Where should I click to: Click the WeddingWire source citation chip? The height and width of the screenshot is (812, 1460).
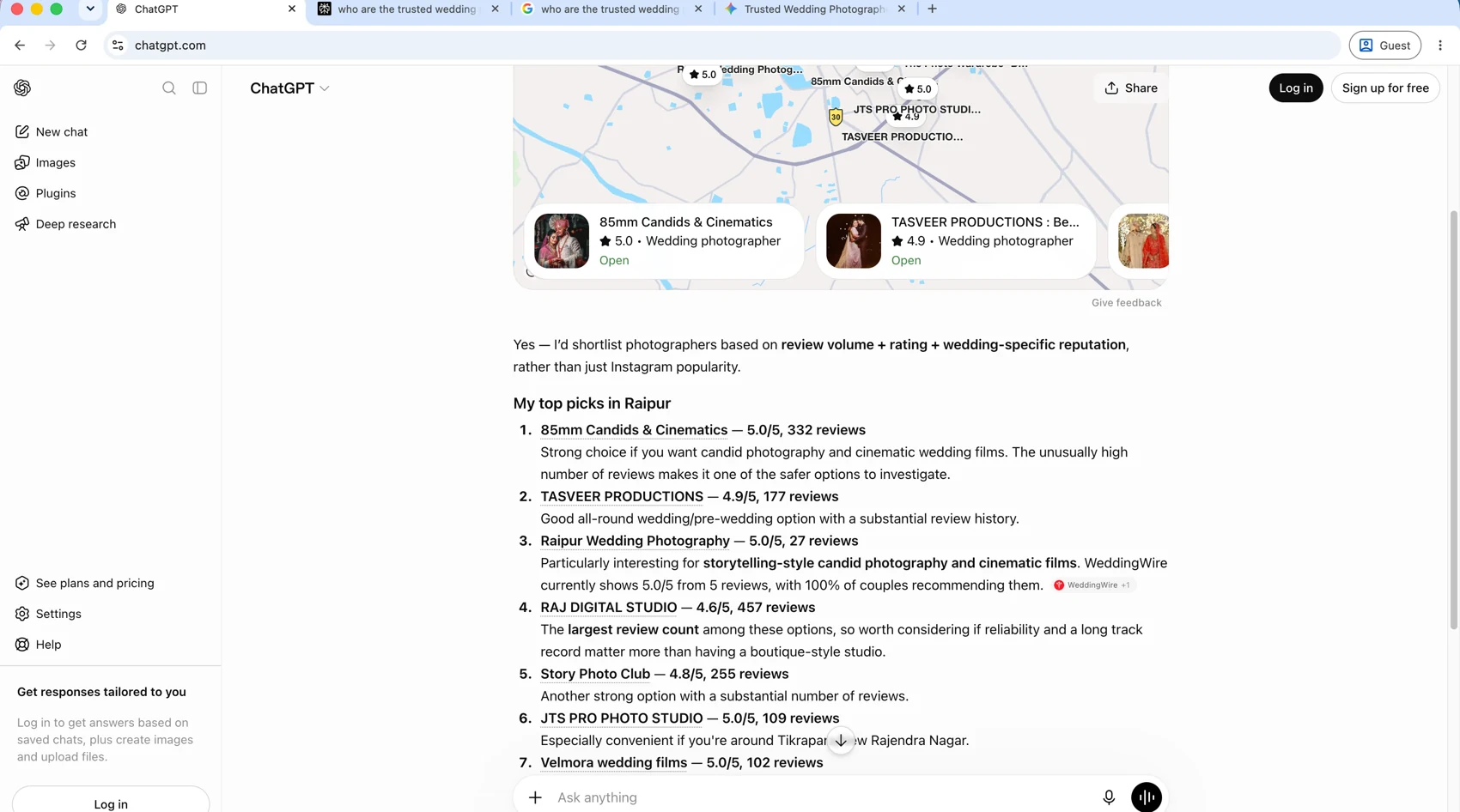[1093, 585]
